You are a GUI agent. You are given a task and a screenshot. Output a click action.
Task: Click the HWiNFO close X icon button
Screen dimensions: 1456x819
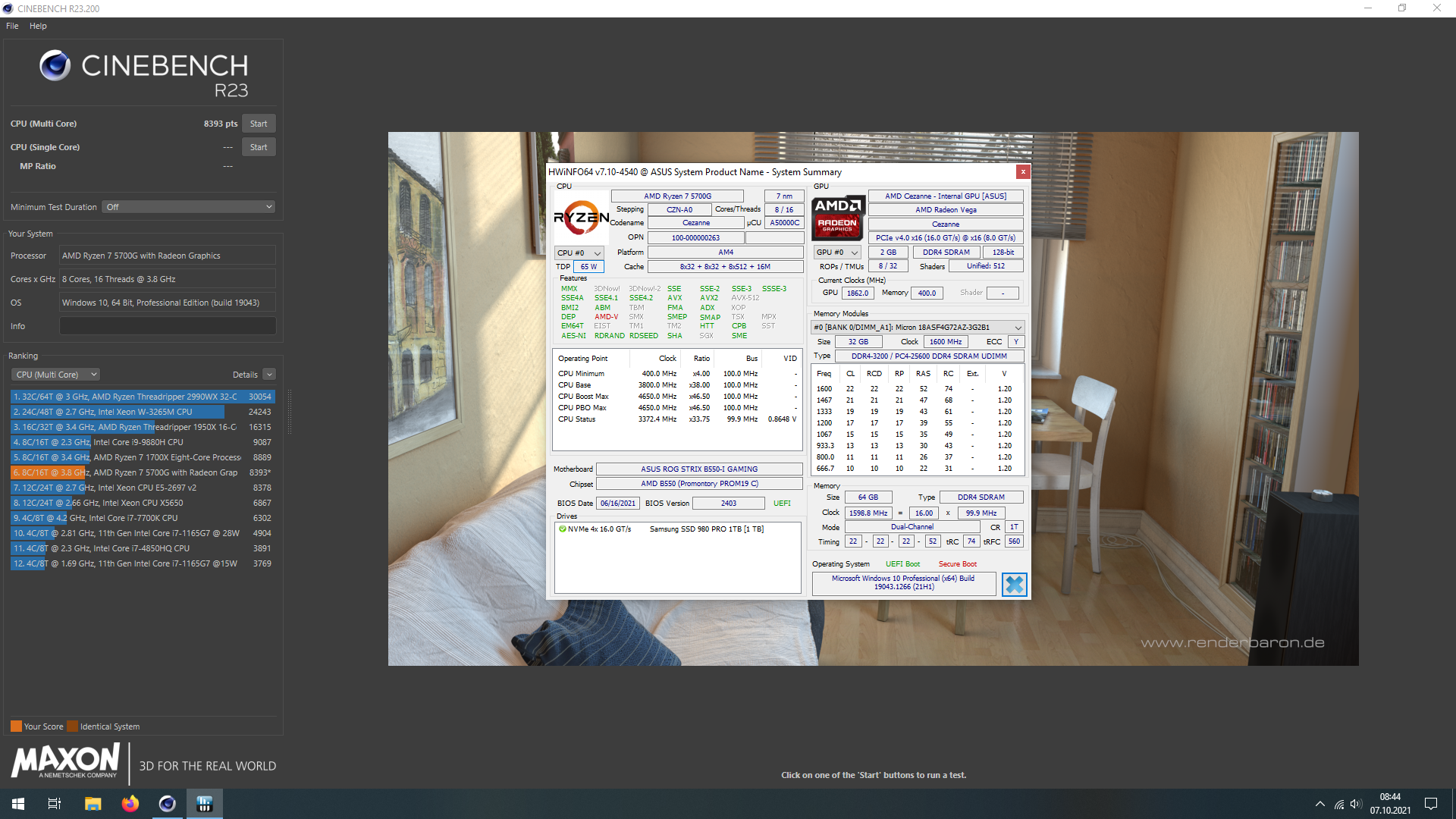1014,585
